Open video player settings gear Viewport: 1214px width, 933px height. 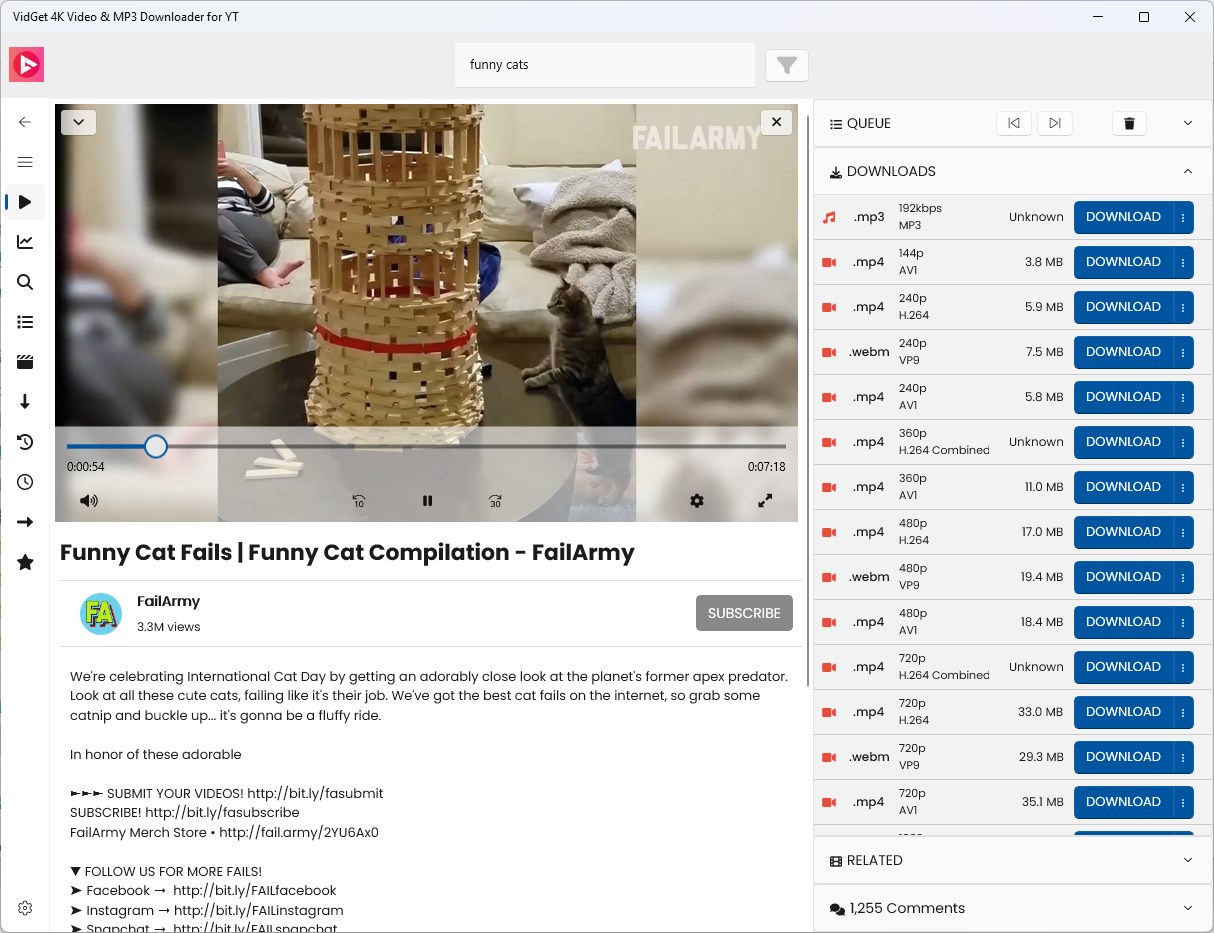click(697, 501)
